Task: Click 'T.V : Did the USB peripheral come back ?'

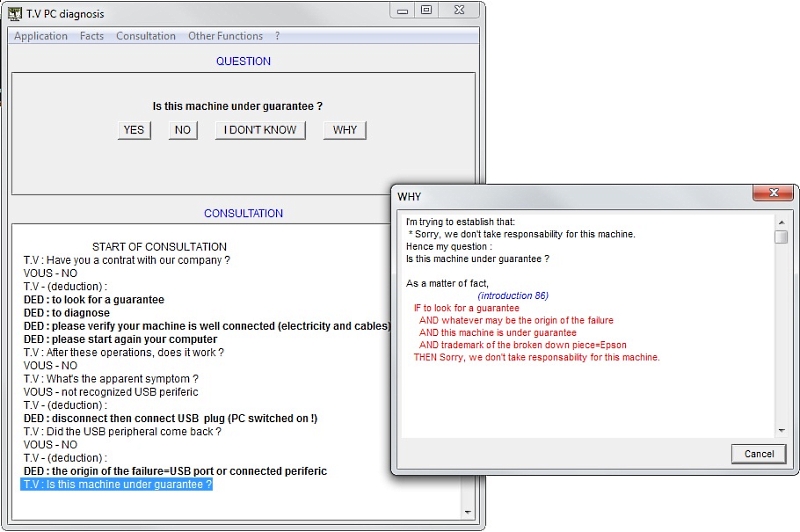Action: coord(122,432)
